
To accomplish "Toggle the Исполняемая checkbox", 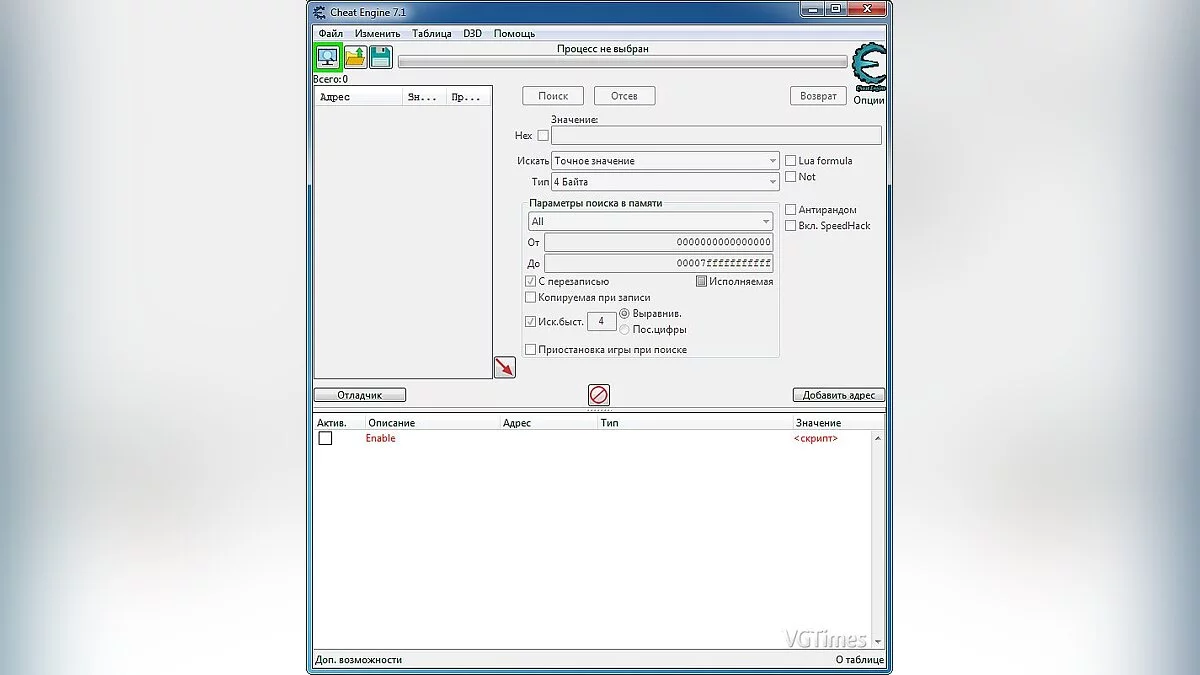I will [x=701, y=282].
